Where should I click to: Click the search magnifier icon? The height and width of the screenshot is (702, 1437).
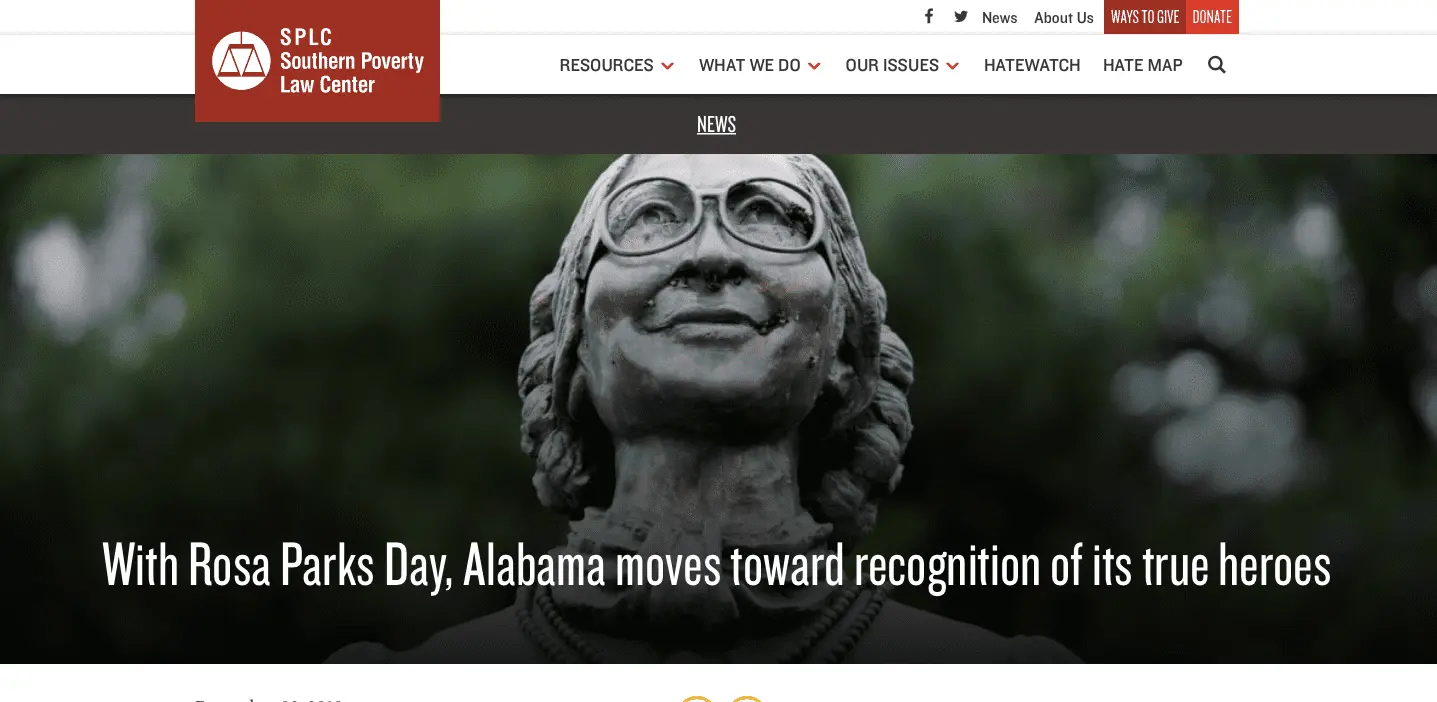coord(1217,65)
